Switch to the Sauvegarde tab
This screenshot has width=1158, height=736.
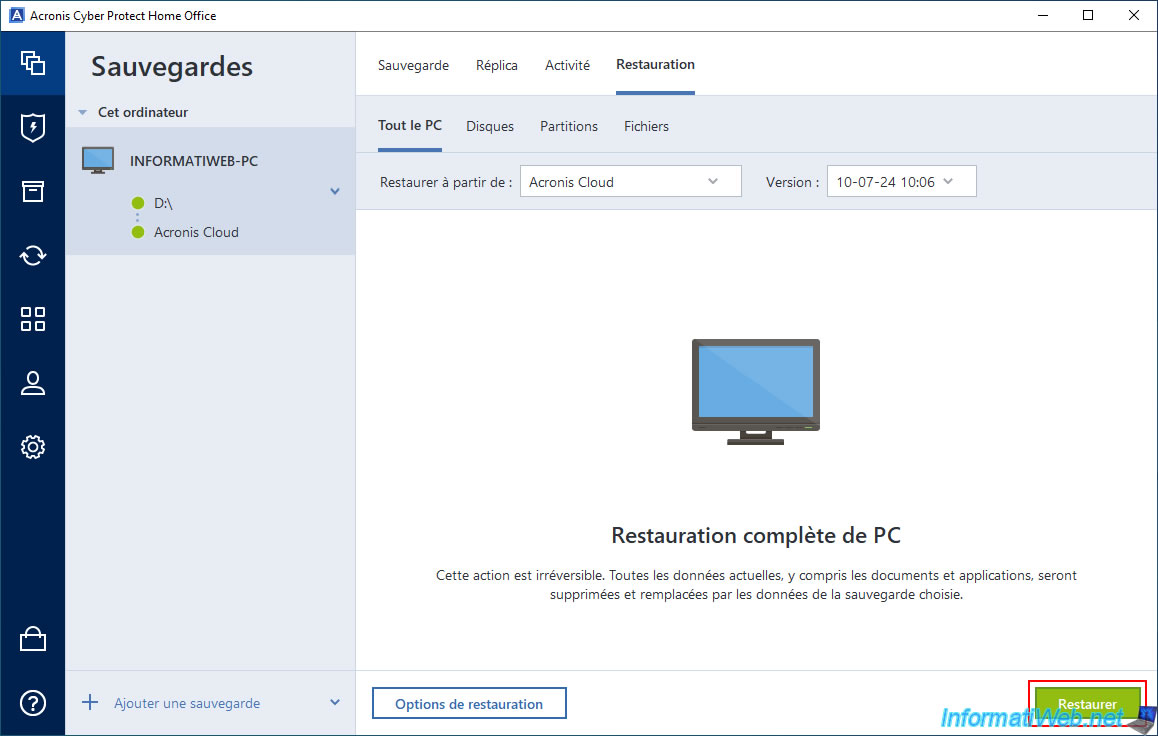tap(413, 65)
